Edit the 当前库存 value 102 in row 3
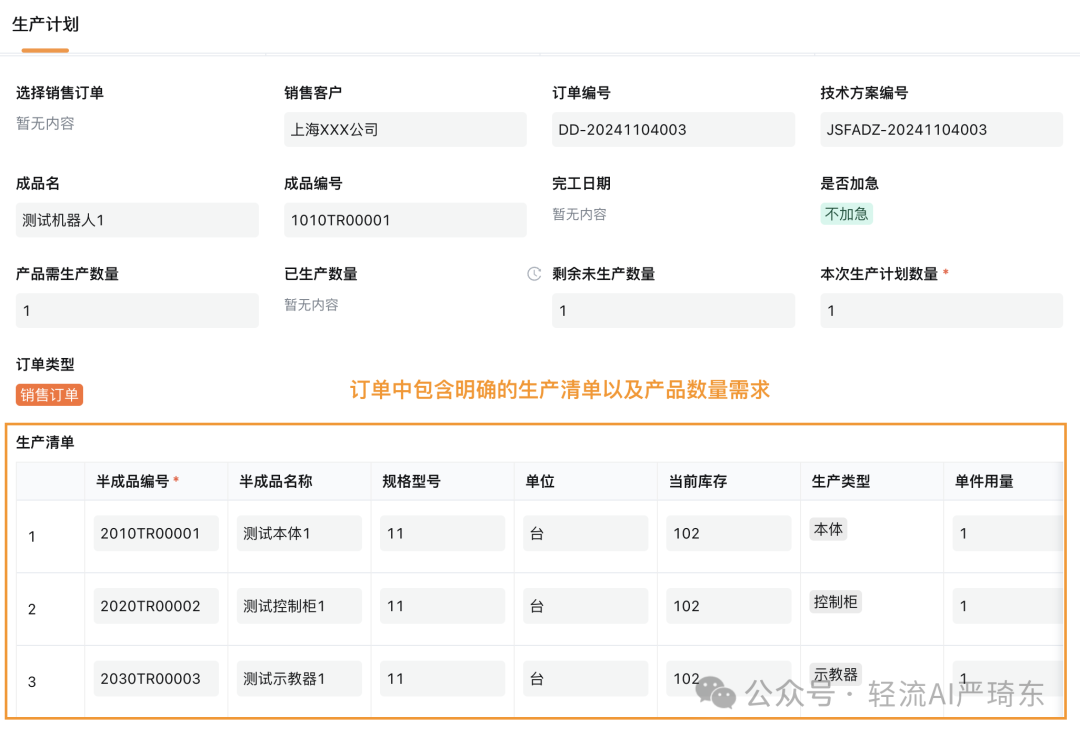Screen dimensions: 1080x737 point(728,678)
